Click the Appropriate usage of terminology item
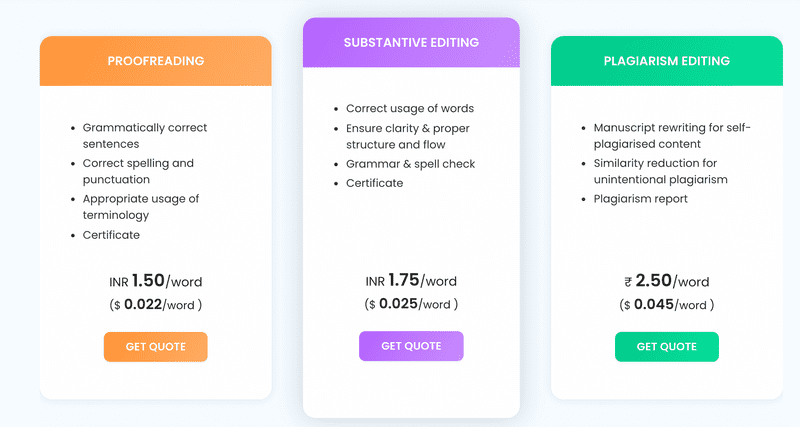Image resolution: width=800 pixels, height=427 pixels. (x=140, y=206)
